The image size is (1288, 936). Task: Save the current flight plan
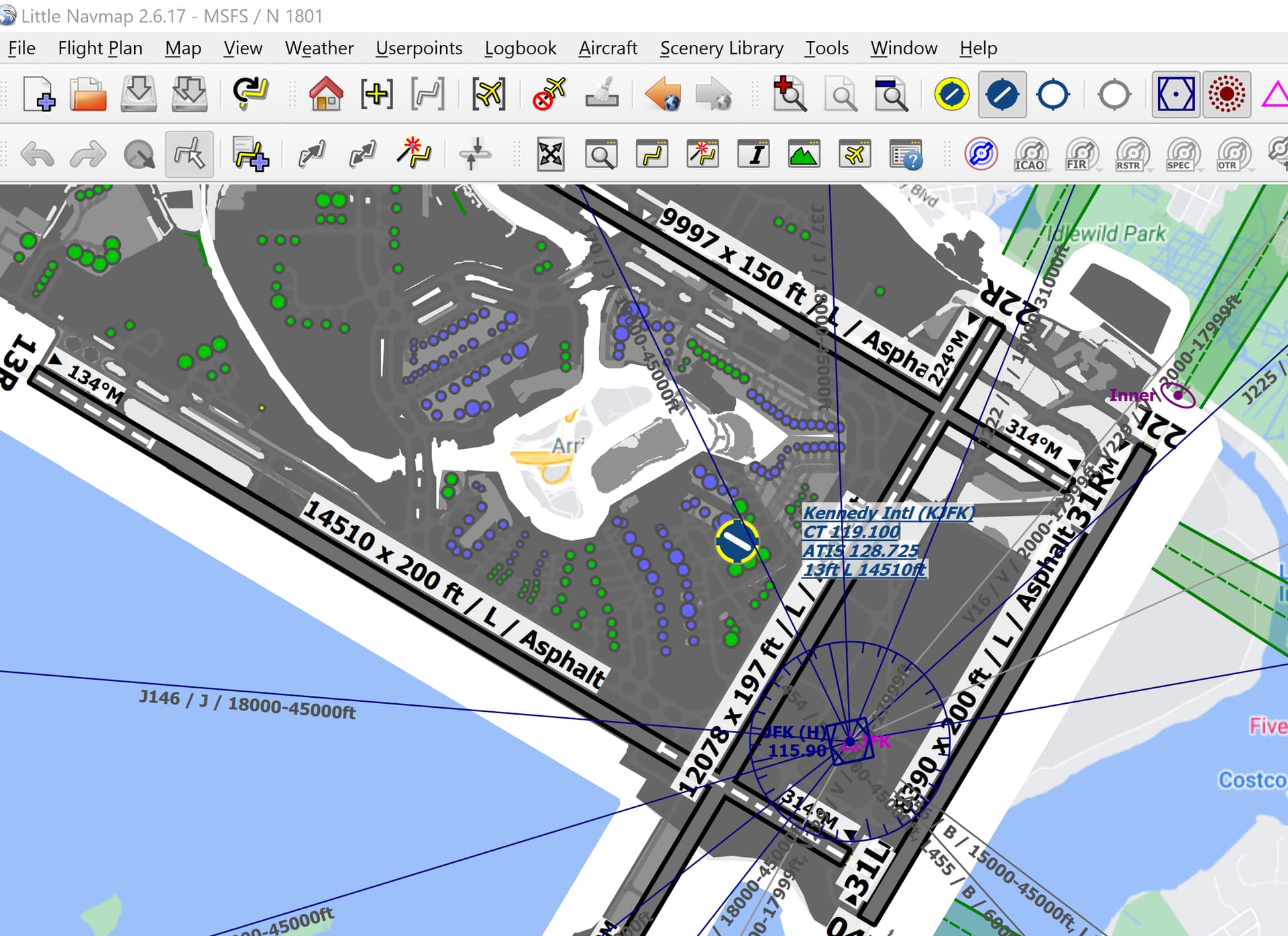click(x=138, y=94)
